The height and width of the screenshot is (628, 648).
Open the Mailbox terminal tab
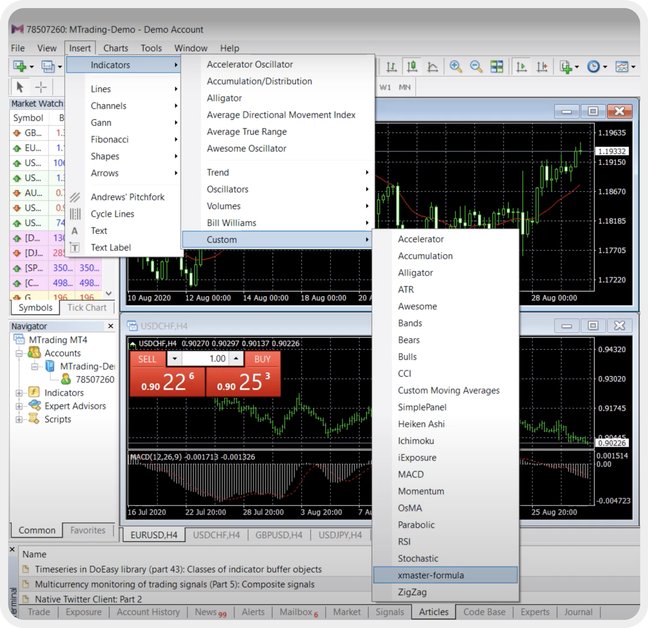pos(298,612)
